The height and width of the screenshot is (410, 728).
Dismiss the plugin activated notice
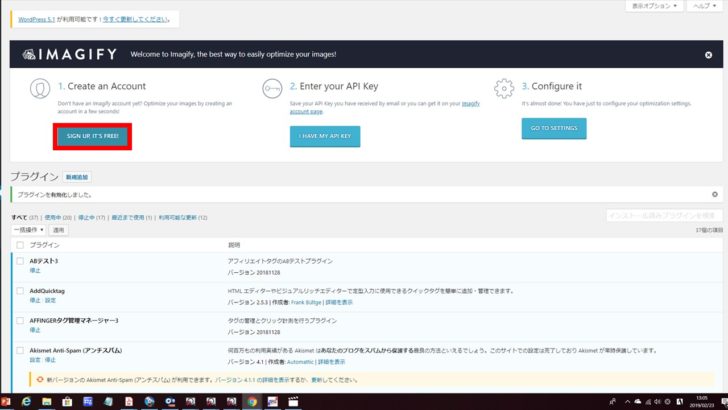pyautogui.click(x=715, y=194)
